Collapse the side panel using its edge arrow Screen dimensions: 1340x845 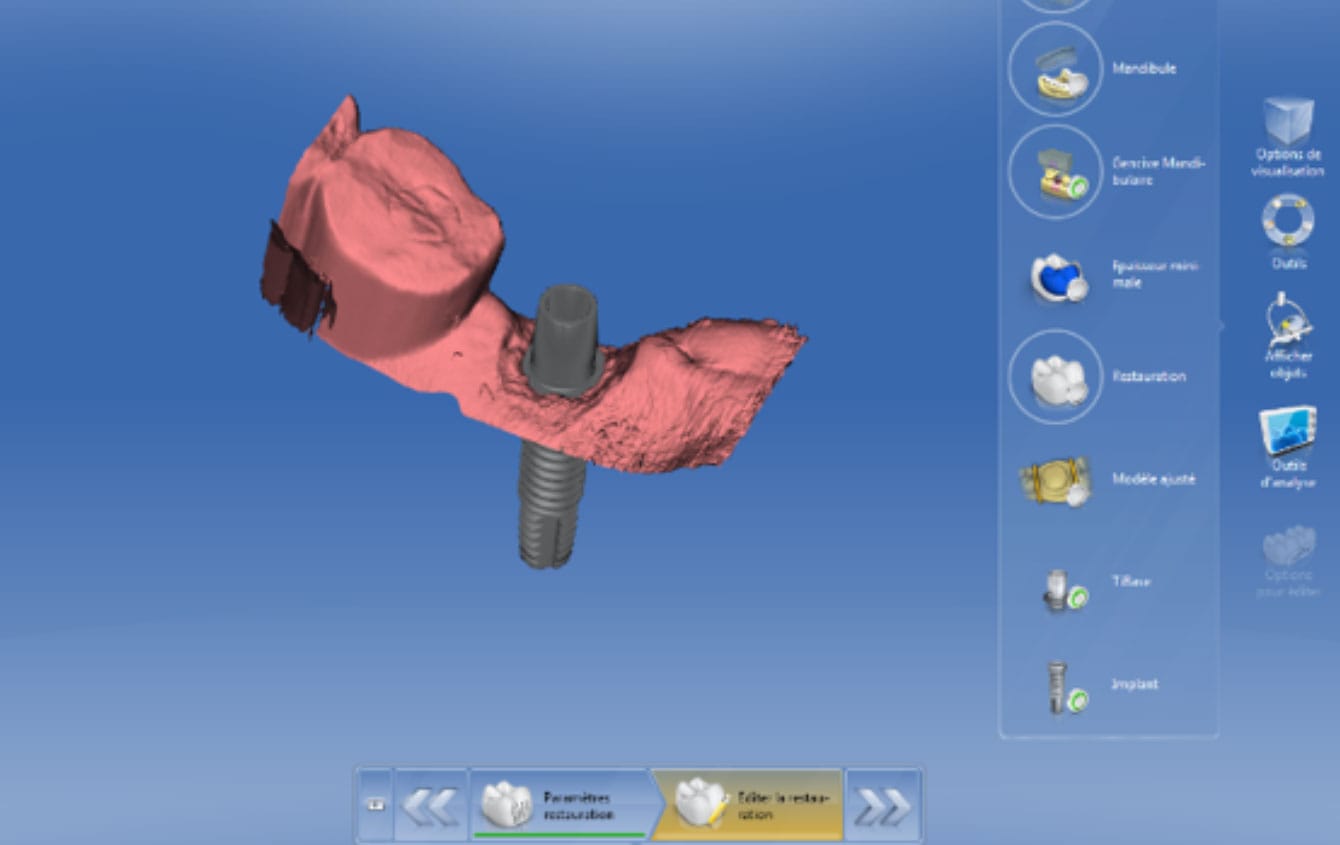tap(1221, 325)
